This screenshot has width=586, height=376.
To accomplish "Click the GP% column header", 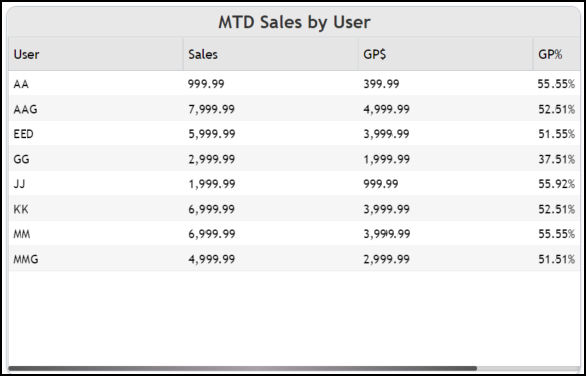I will pyautogui.click(x=557, y=54).
